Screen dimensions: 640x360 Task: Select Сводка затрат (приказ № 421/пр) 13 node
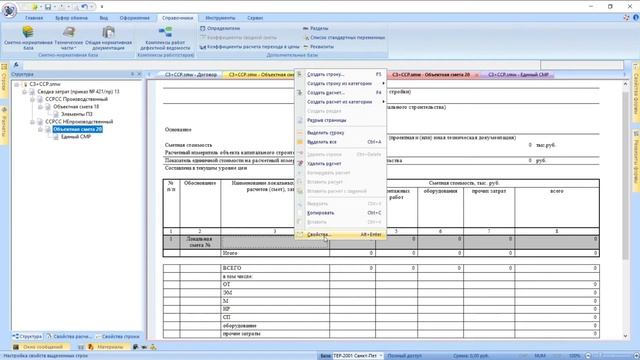tap(78, 92)
